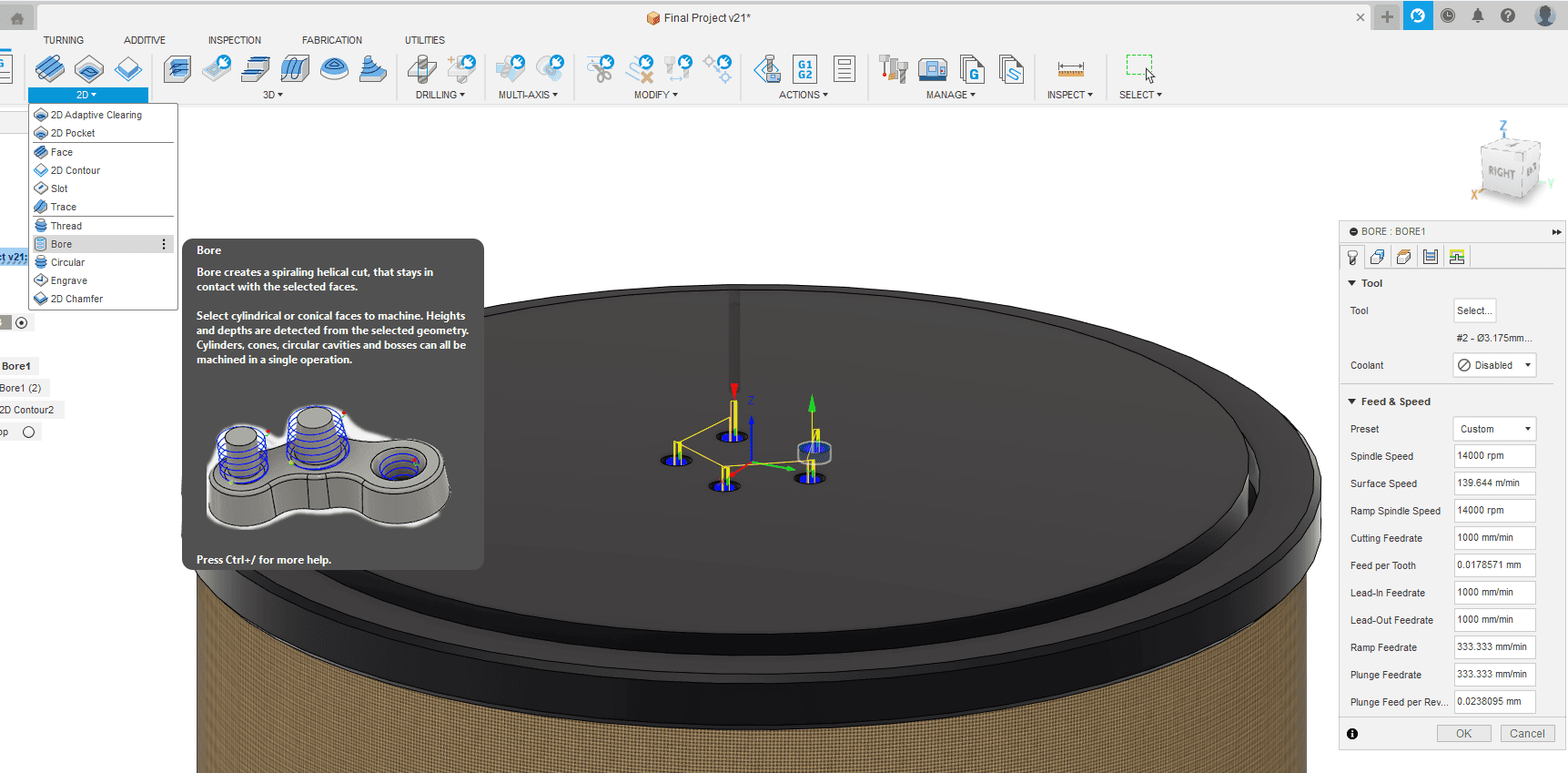1568x773 pixels.
Task: Open the UTILITIES ribbon tab
Action: tap(425, 40)
